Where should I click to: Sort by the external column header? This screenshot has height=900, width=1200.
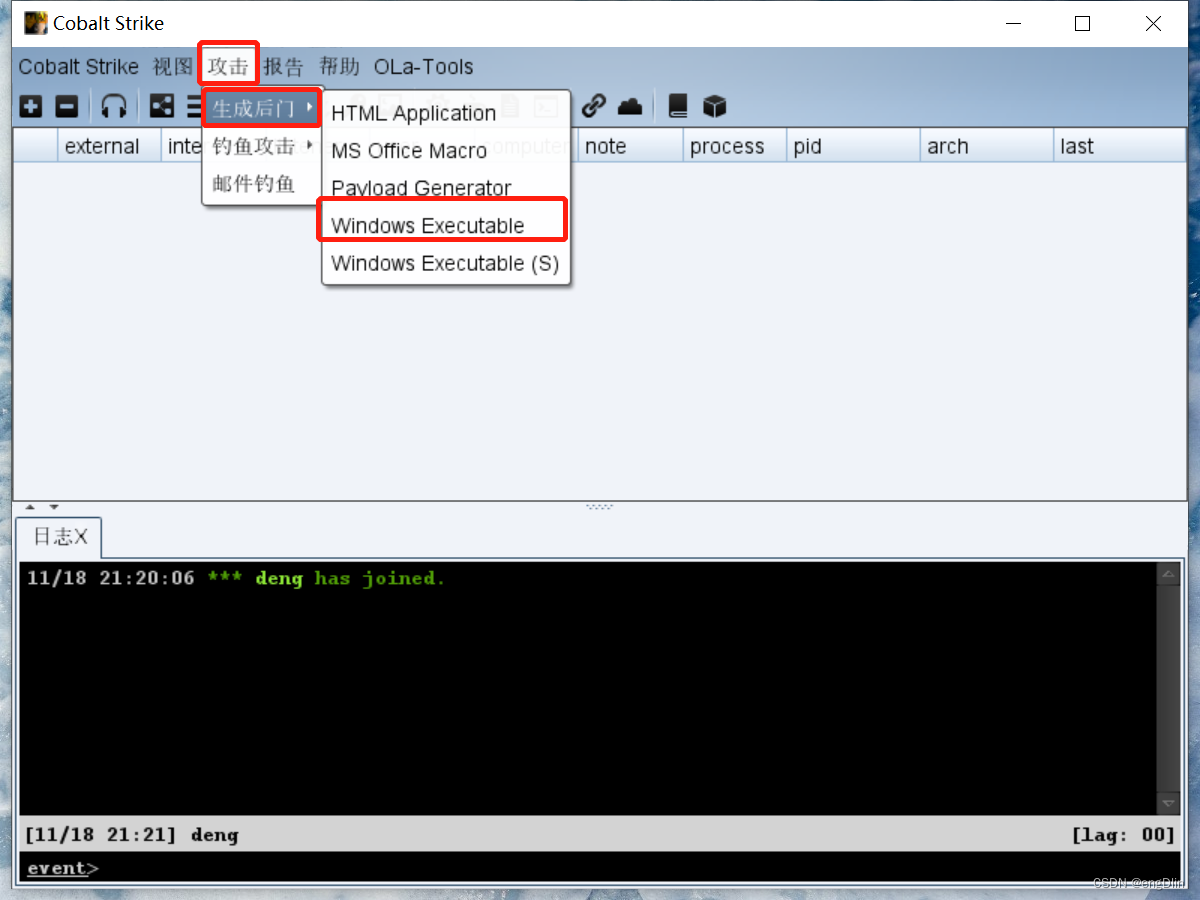click(109, 146)
